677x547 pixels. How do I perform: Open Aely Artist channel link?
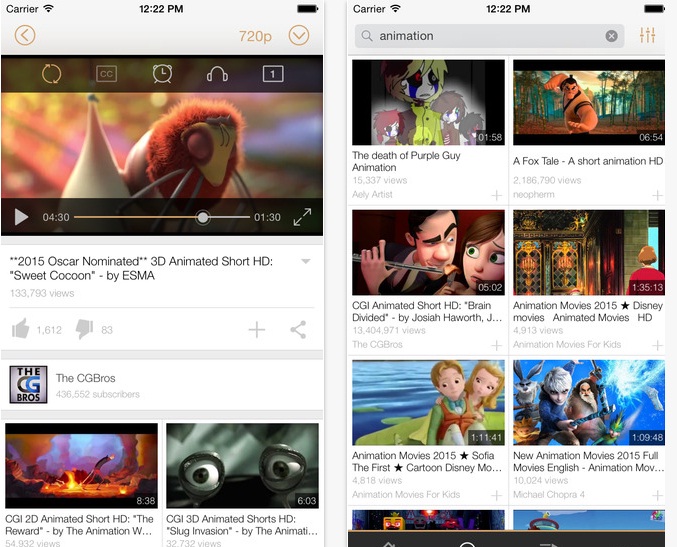(372, 194)
